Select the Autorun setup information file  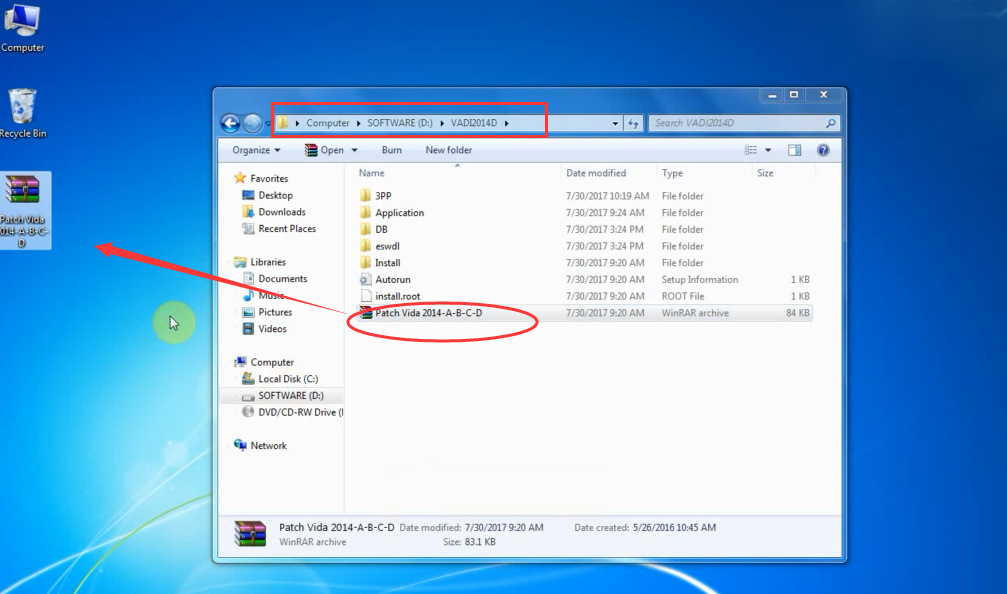tap(392, 279)
